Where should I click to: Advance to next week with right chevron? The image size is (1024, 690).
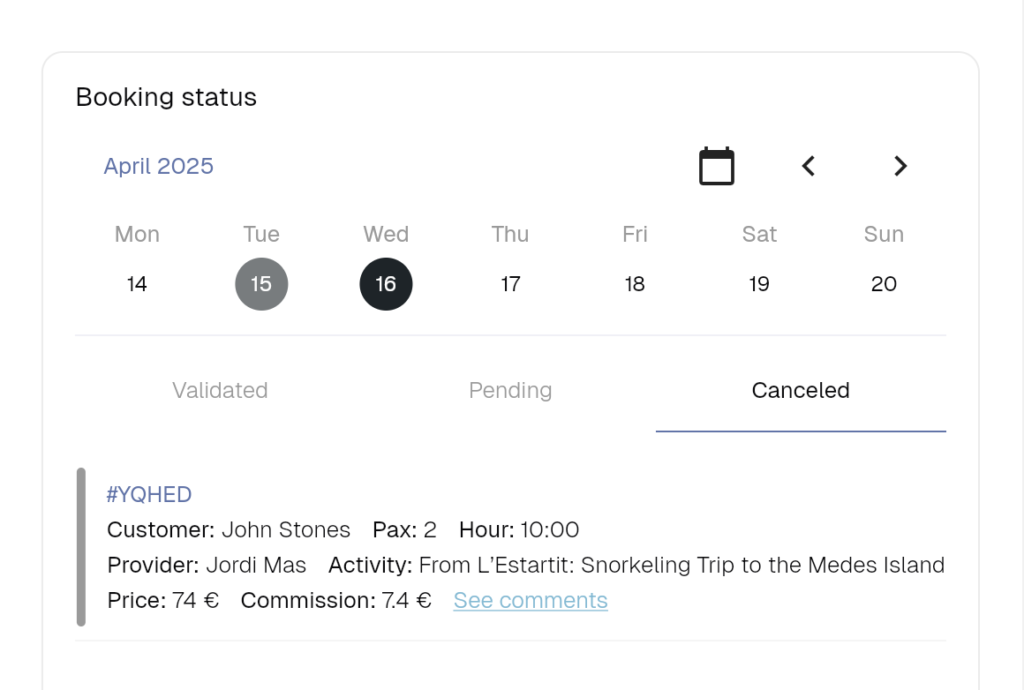pos(901,166)
